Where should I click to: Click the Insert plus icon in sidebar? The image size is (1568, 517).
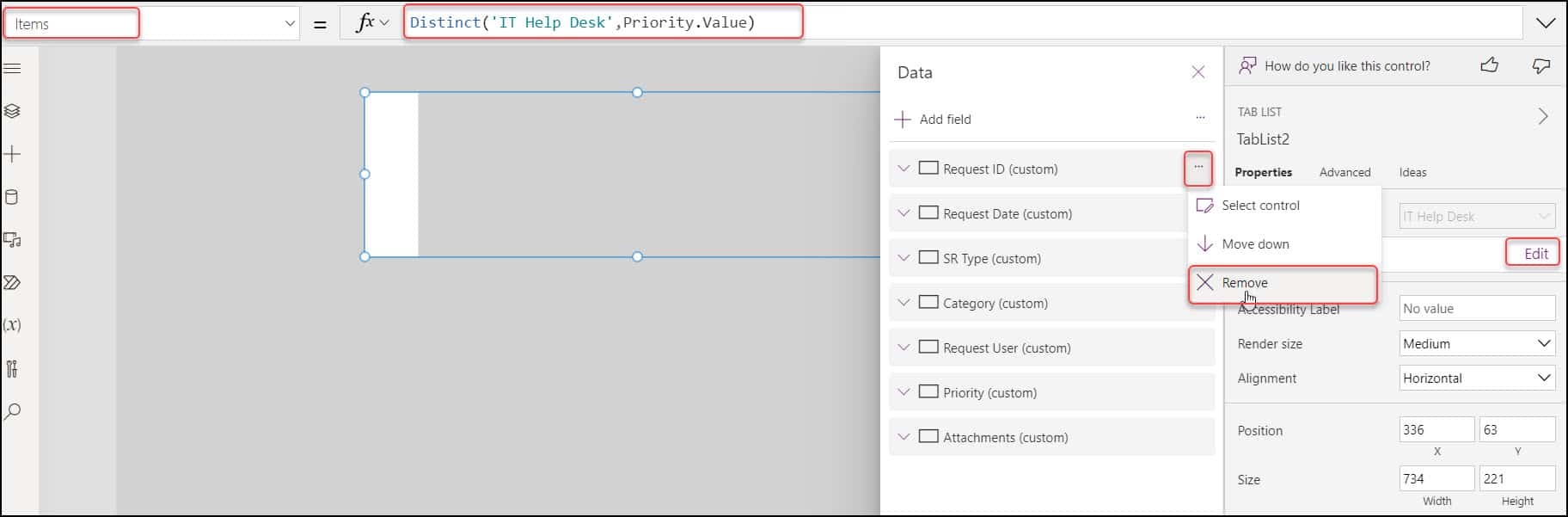point(12,154)
